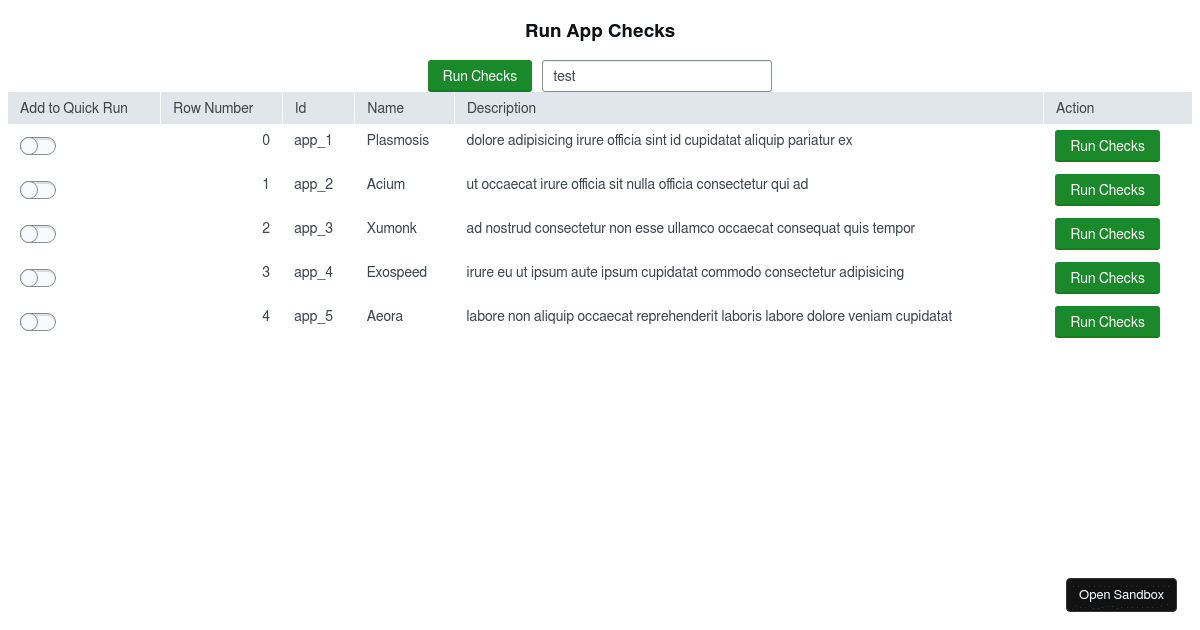Run Checks on the Acium row
1200x630 pixels.
(x=1107, y=190)
